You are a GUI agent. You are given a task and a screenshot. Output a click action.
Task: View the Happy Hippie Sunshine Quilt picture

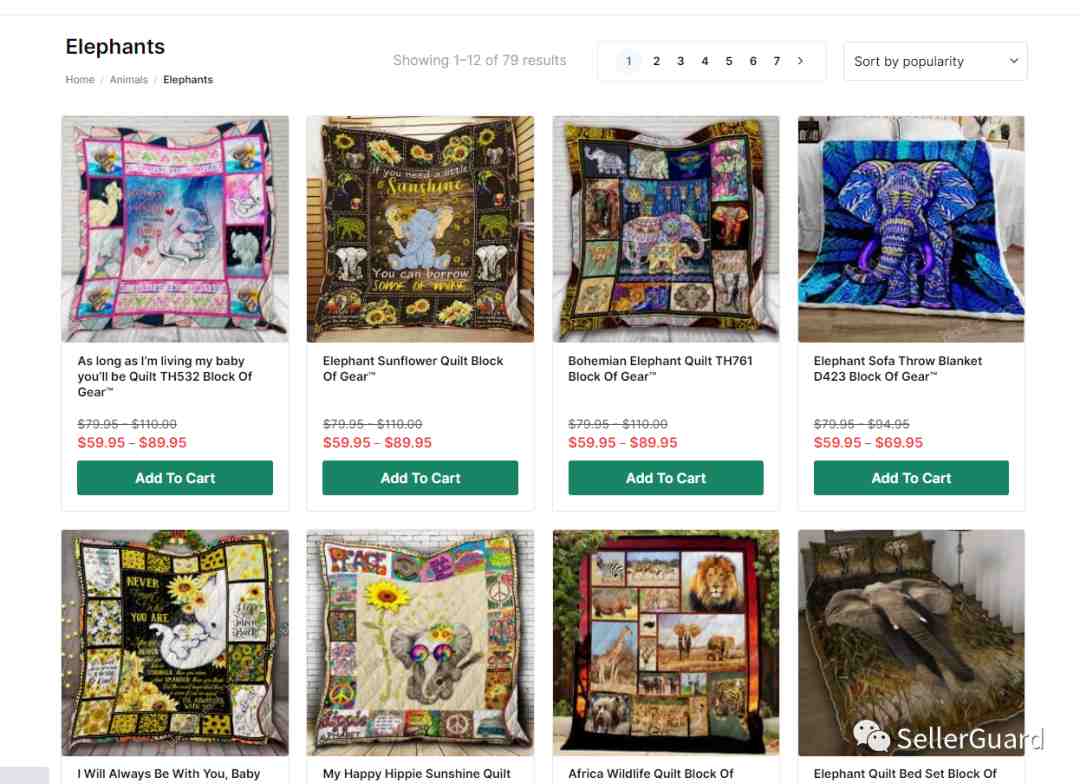[x=420, y=643]
